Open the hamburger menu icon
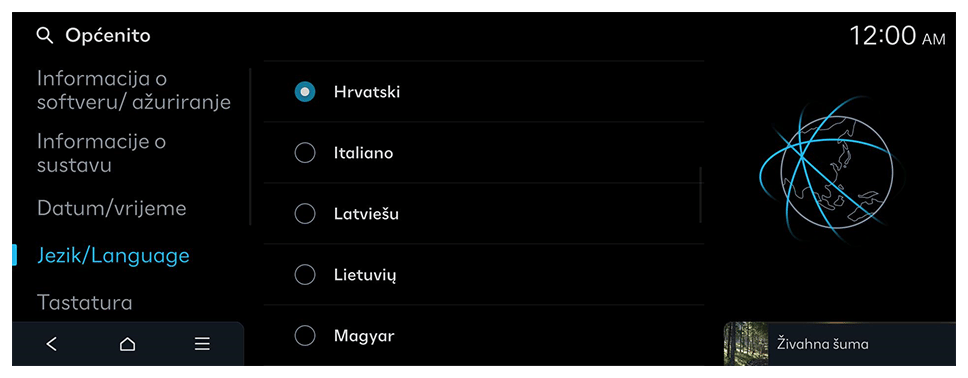 pyautogui.click(x=202, y=344)
